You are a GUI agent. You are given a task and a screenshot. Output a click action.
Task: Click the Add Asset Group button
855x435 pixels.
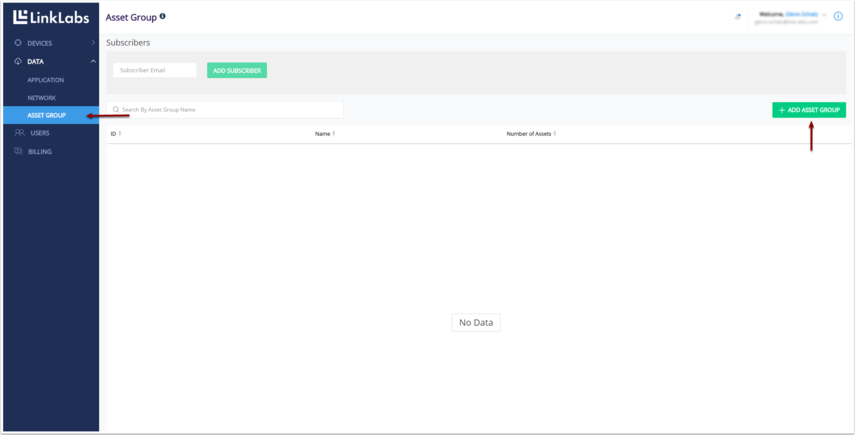point(809,110)
